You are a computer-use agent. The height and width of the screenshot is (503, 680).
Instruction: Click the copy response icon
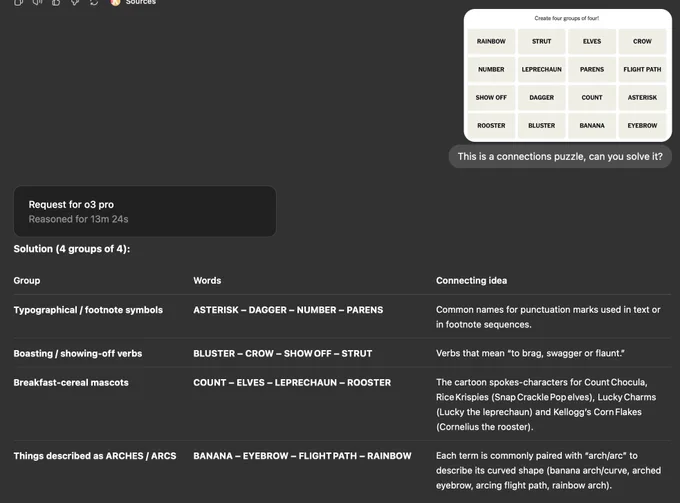click(x=18, y=2)
